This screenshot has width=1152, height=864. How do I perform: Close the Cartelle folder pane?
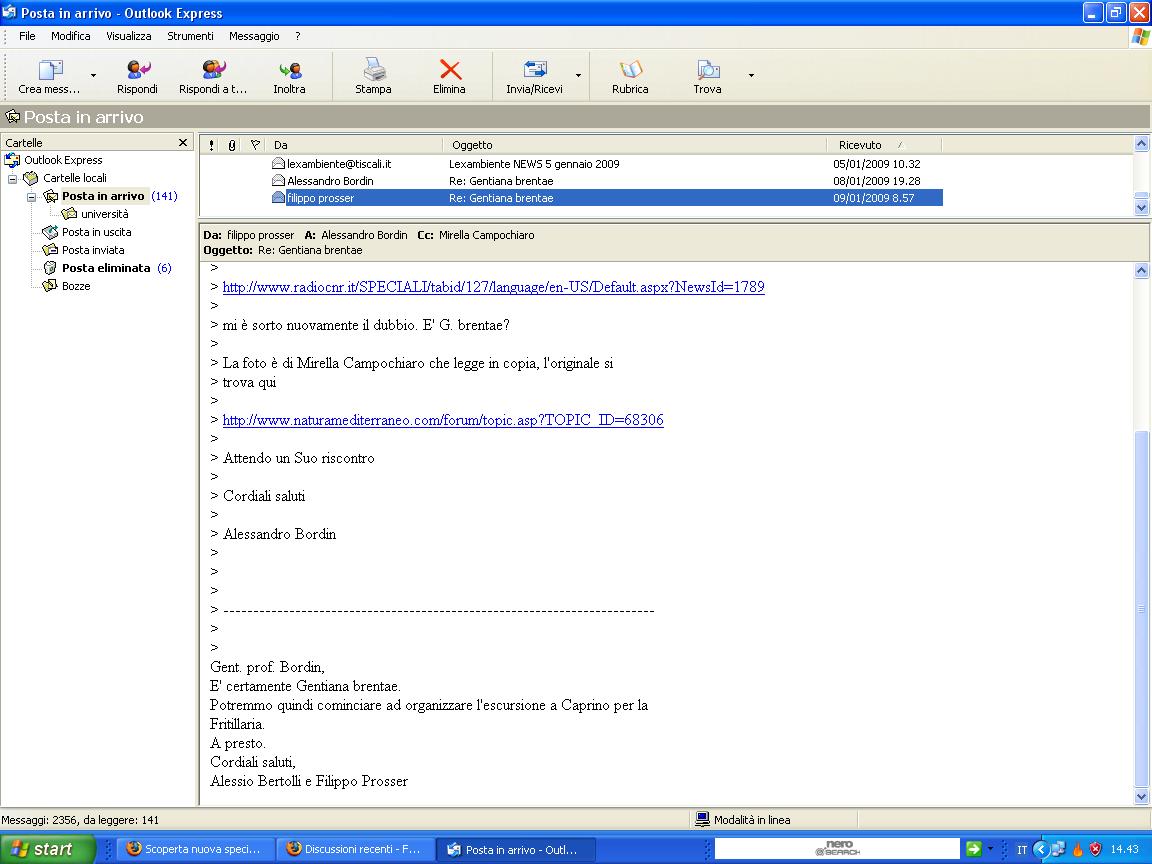coord(183,143)
